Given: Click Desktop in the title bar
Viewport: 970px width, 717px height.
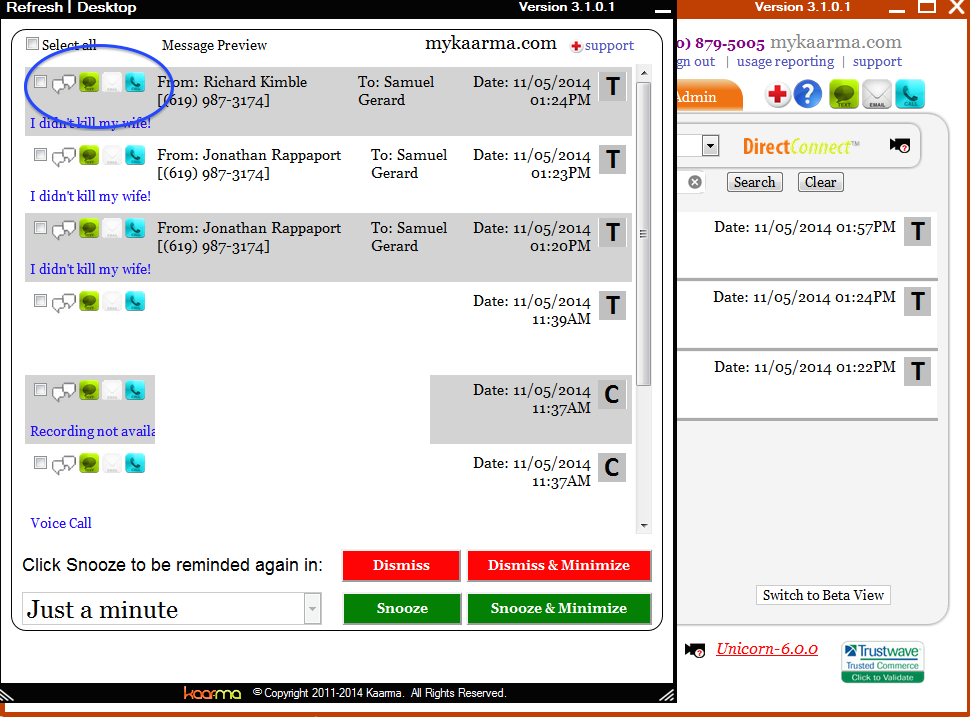Looking at the screenshot, I should point(106,7).
